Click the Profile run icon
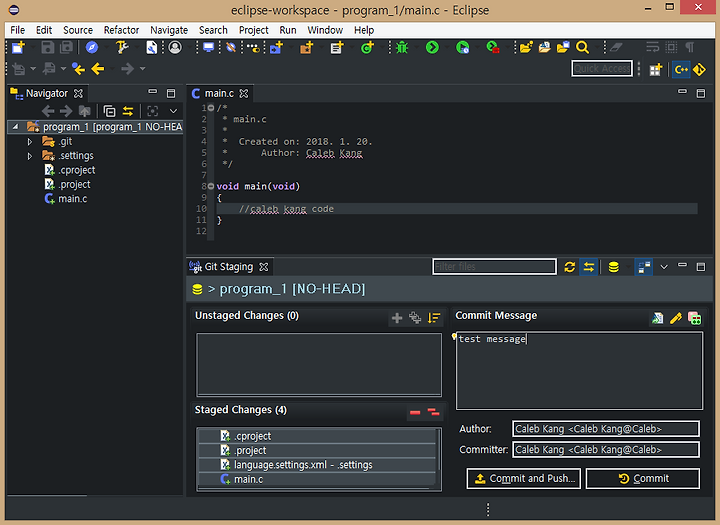 click(x=462, y=47)
